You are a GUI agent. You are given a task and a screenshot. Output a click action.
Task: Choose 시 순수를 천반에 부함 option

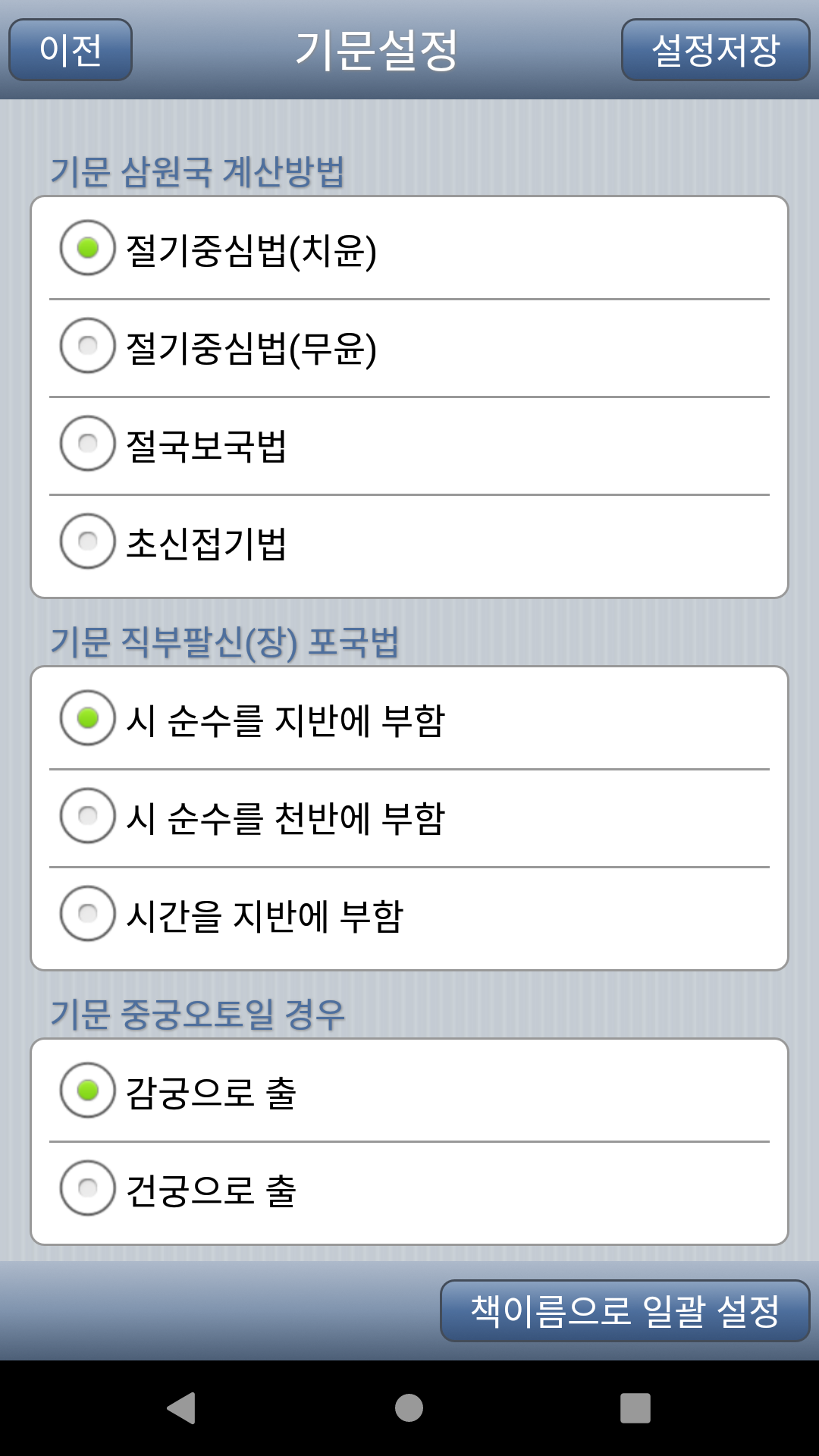coord(88,816)
